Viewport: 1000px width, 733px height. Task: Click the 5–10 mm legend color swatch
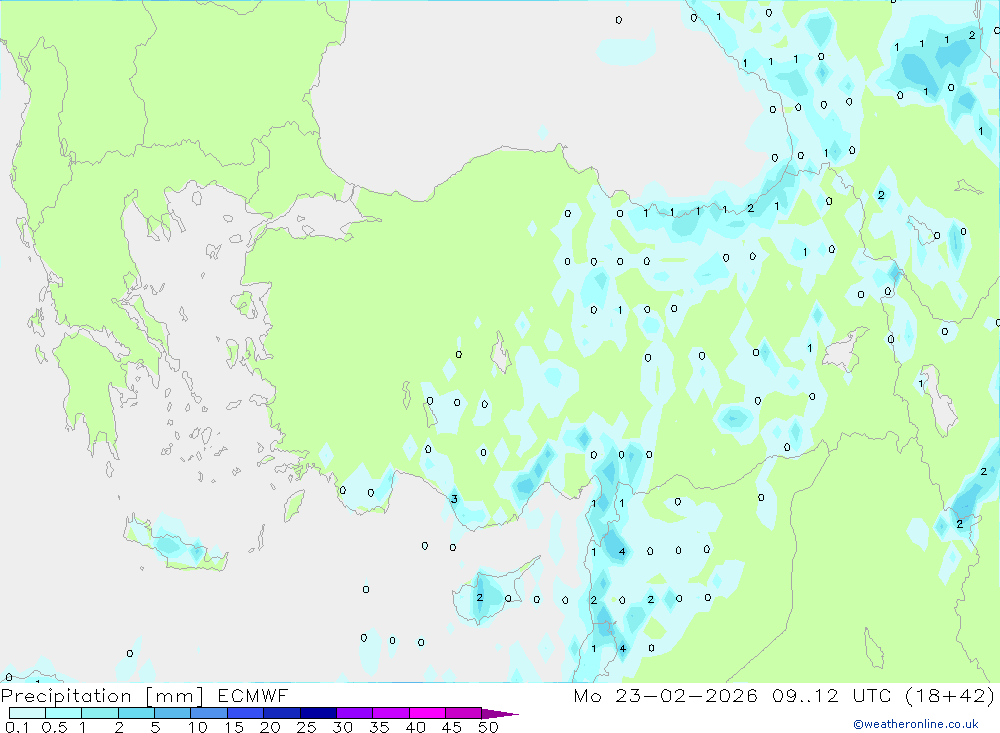173,713
